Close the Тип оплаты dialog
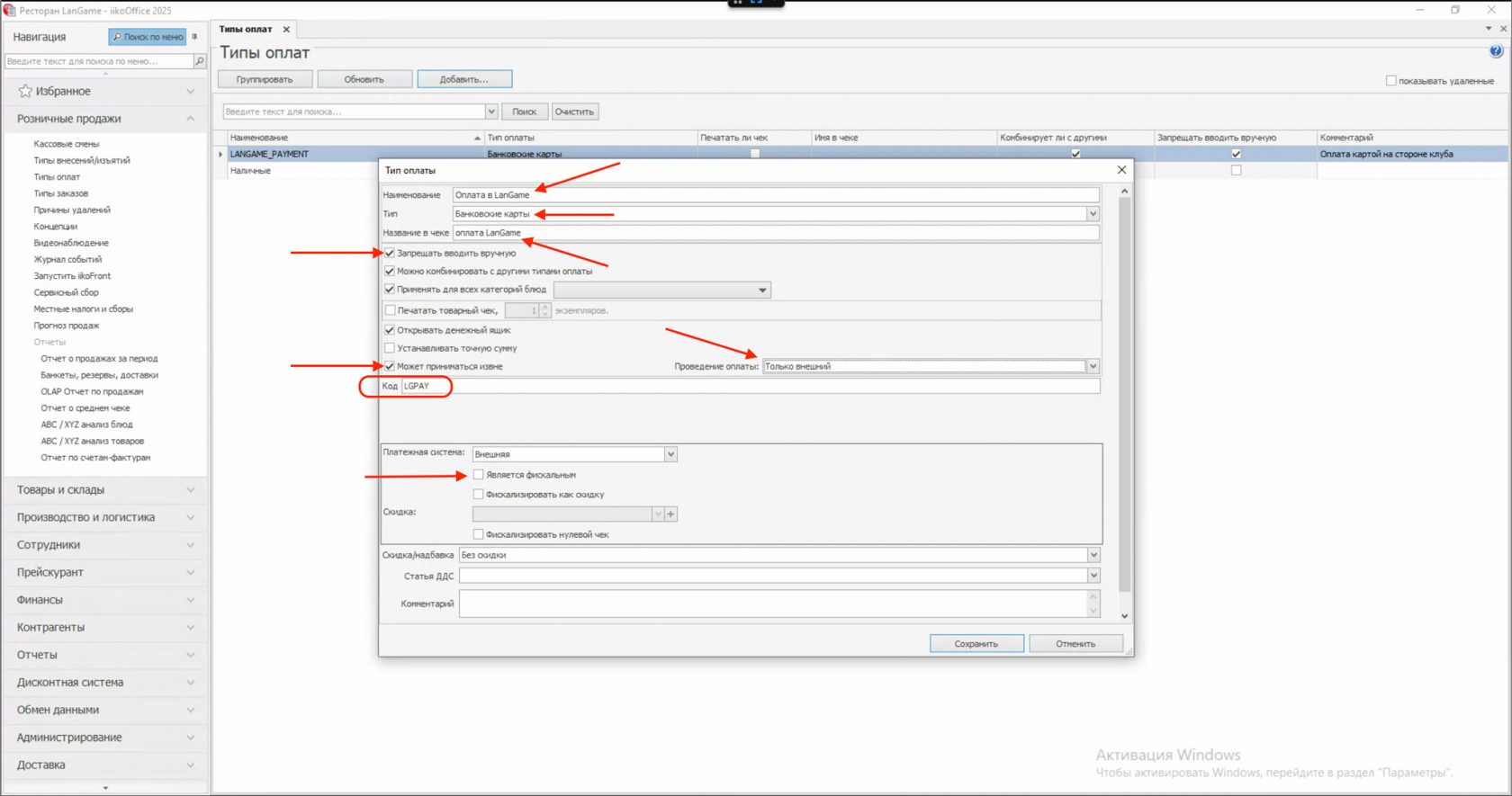The width and height of the screenshot is (1512, 796). 1121,170
